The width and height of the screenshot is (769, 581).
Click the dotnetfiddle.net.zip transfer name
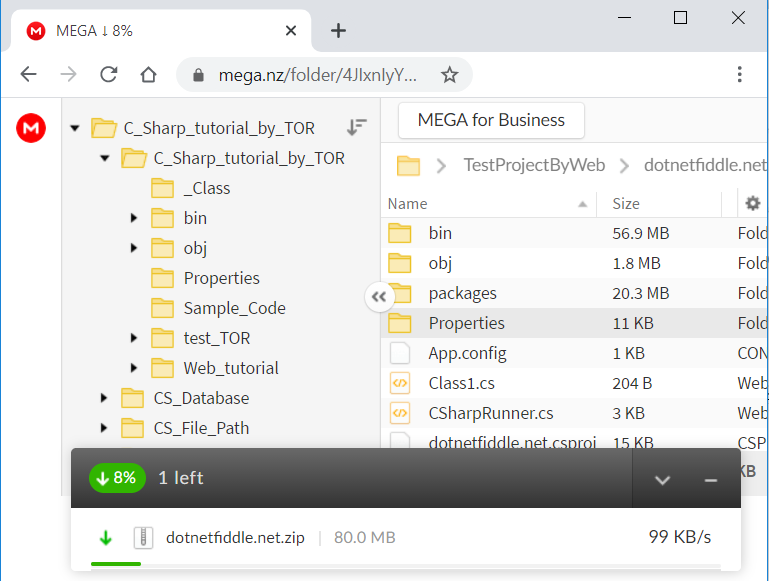click(235, 538)
